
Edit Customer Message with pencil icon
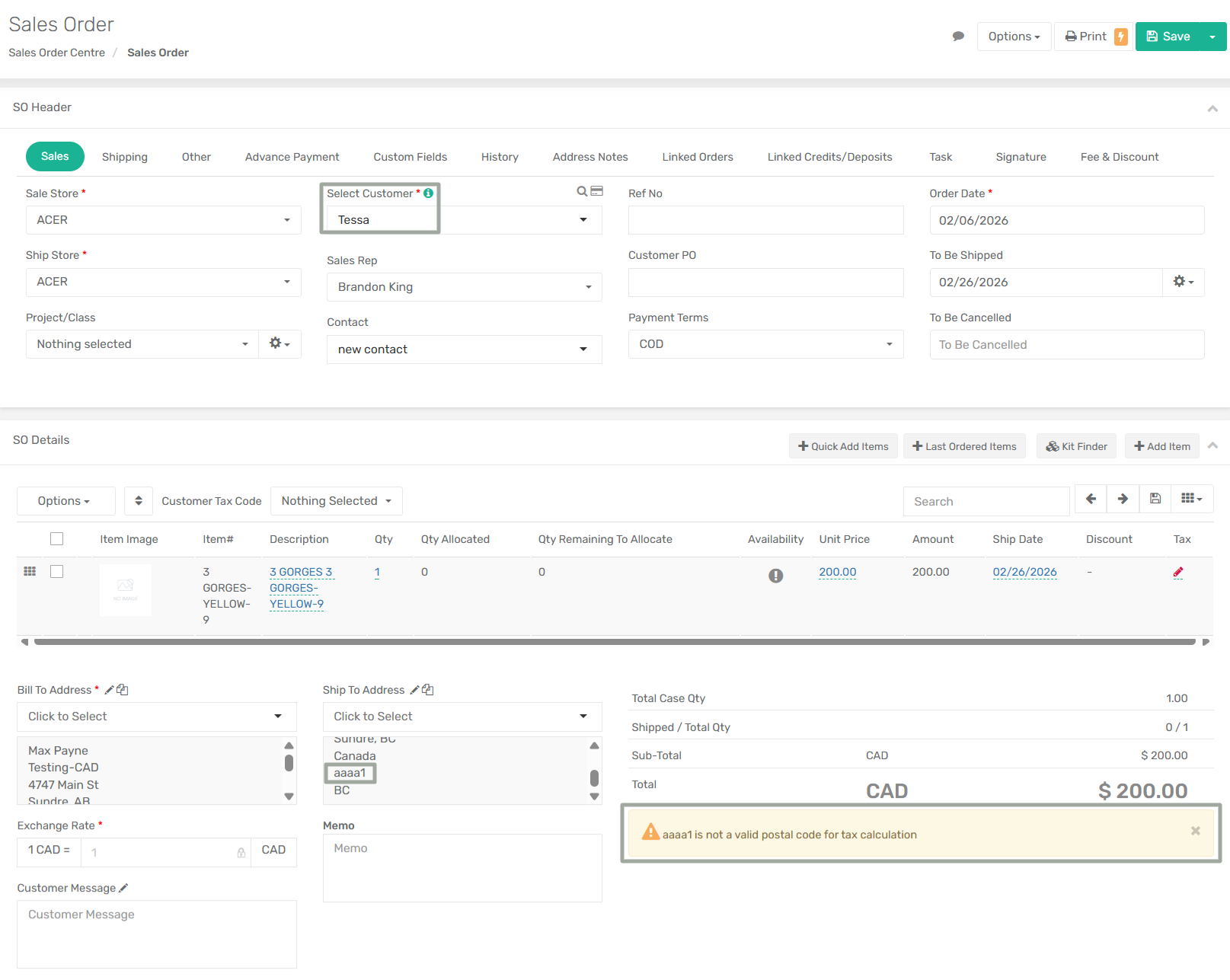(x=123, y=888)
